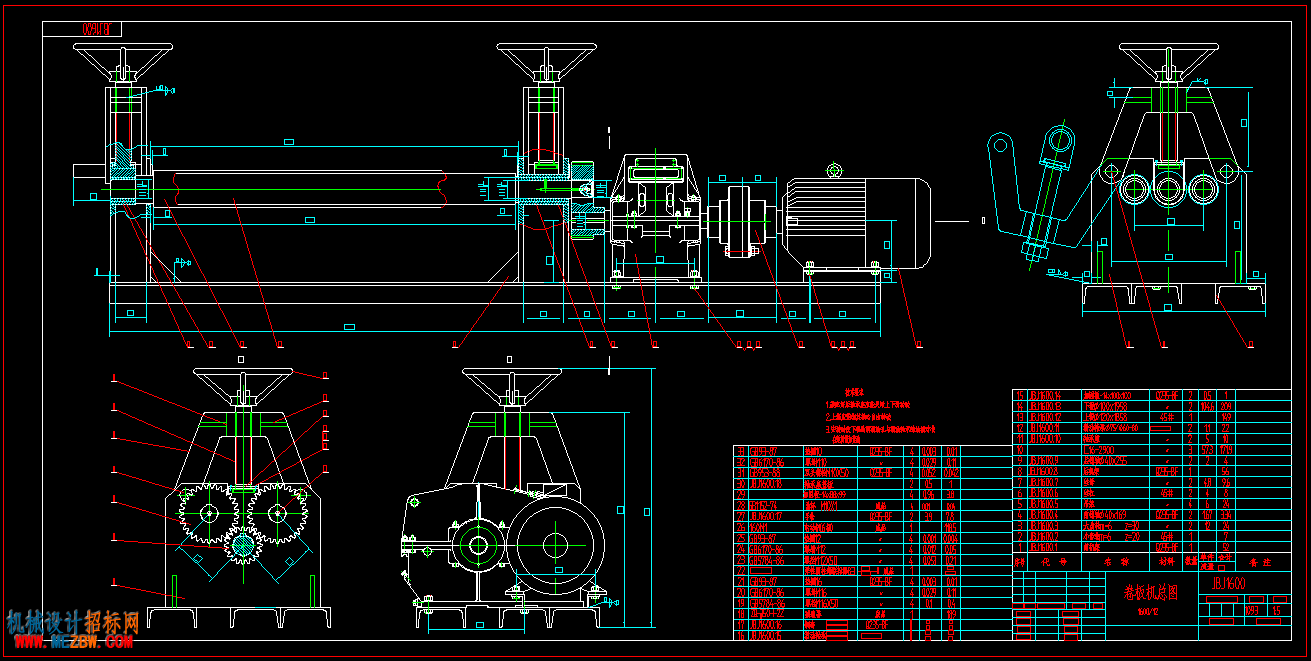Select the left large gear in gear view
Image resolution: width=1311 pixels, height=661 pixels.
[208, 513]
